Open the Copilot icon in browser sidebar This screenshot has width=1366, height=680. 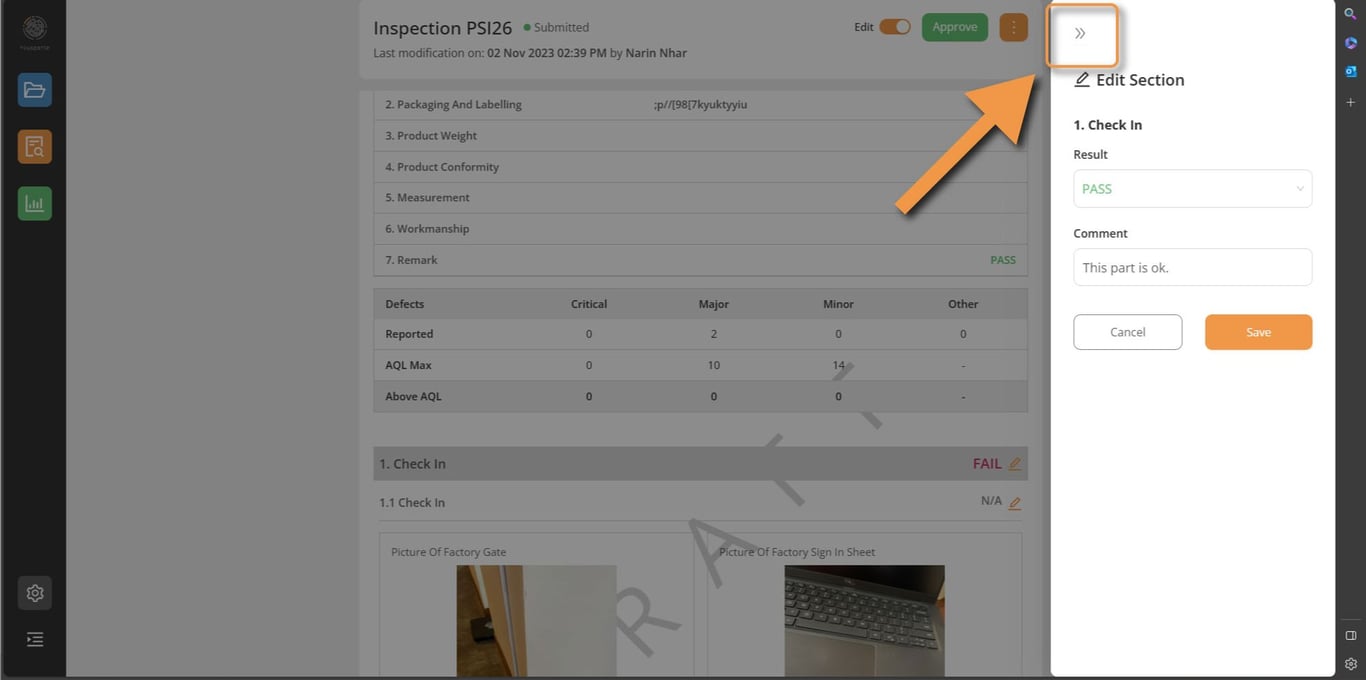pyautogui.click(x=1350, y=43)
